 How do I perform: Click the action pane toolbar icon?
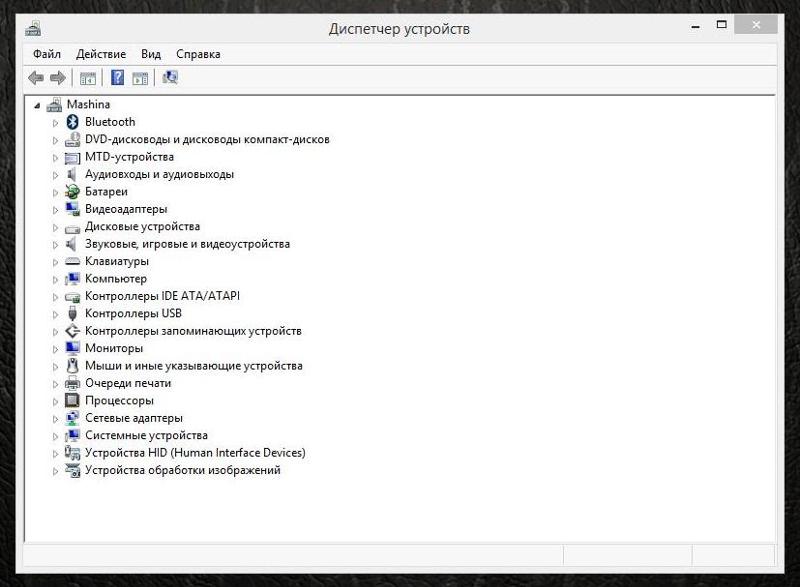[140, 78]
